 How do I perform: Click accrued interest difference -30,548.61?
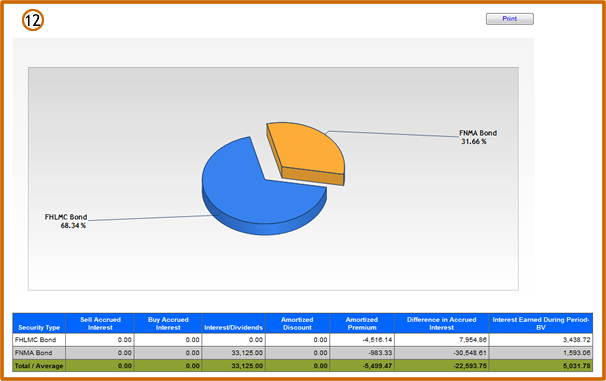[x=469, y=353]
